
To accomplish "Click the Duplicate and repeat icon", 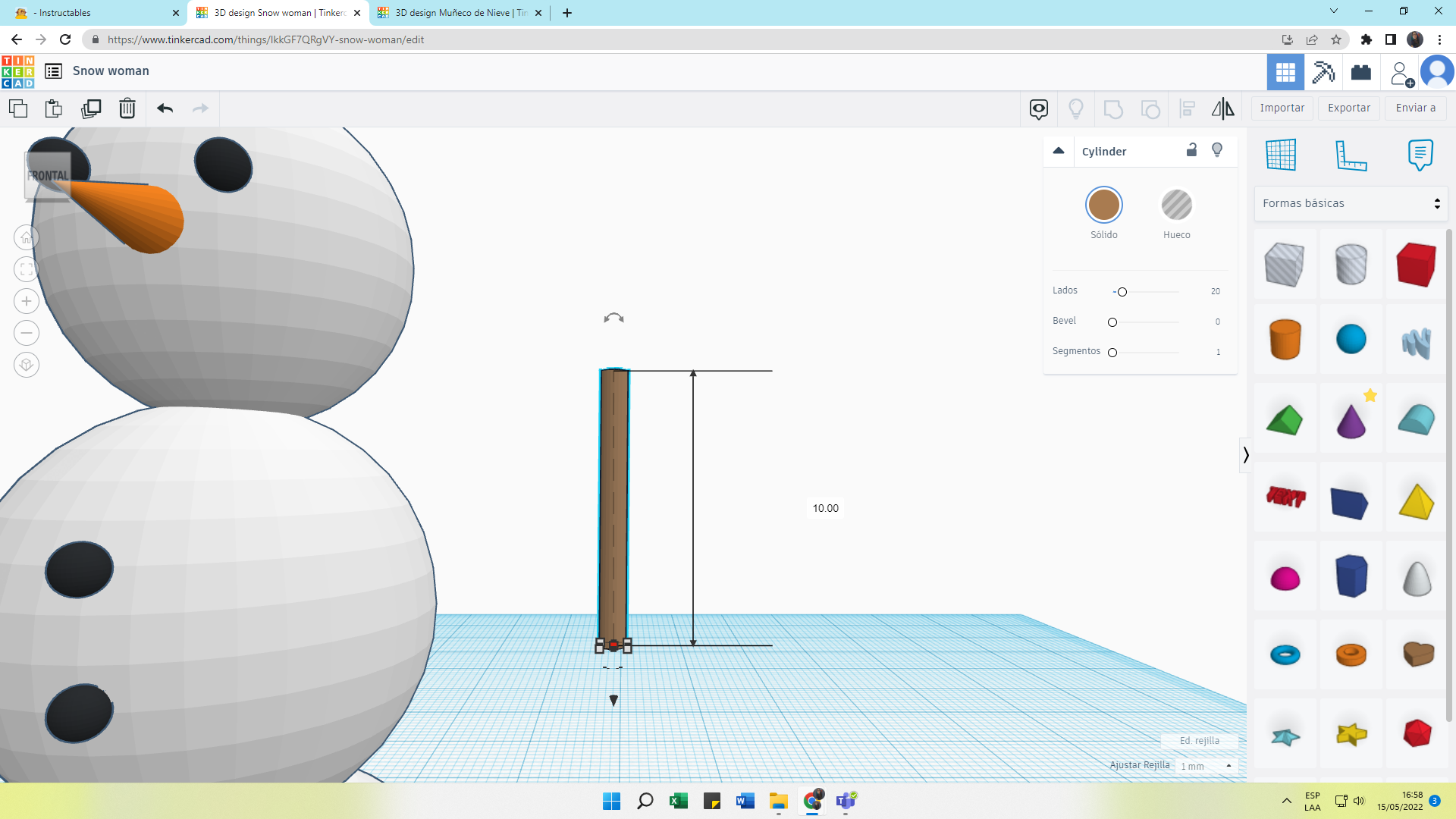I will [x=91, y=108].
